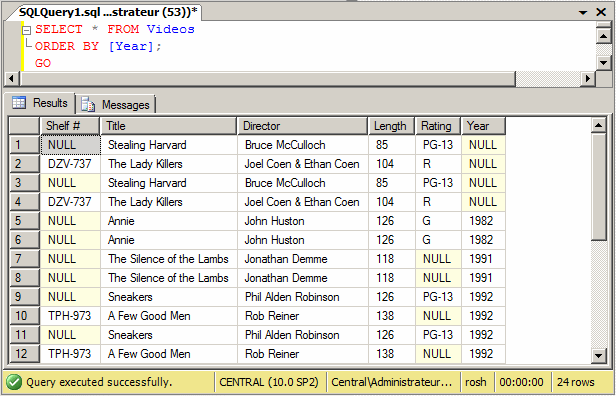
Task: Click DZV-737 cell in row 2
Action: (70, 164)
